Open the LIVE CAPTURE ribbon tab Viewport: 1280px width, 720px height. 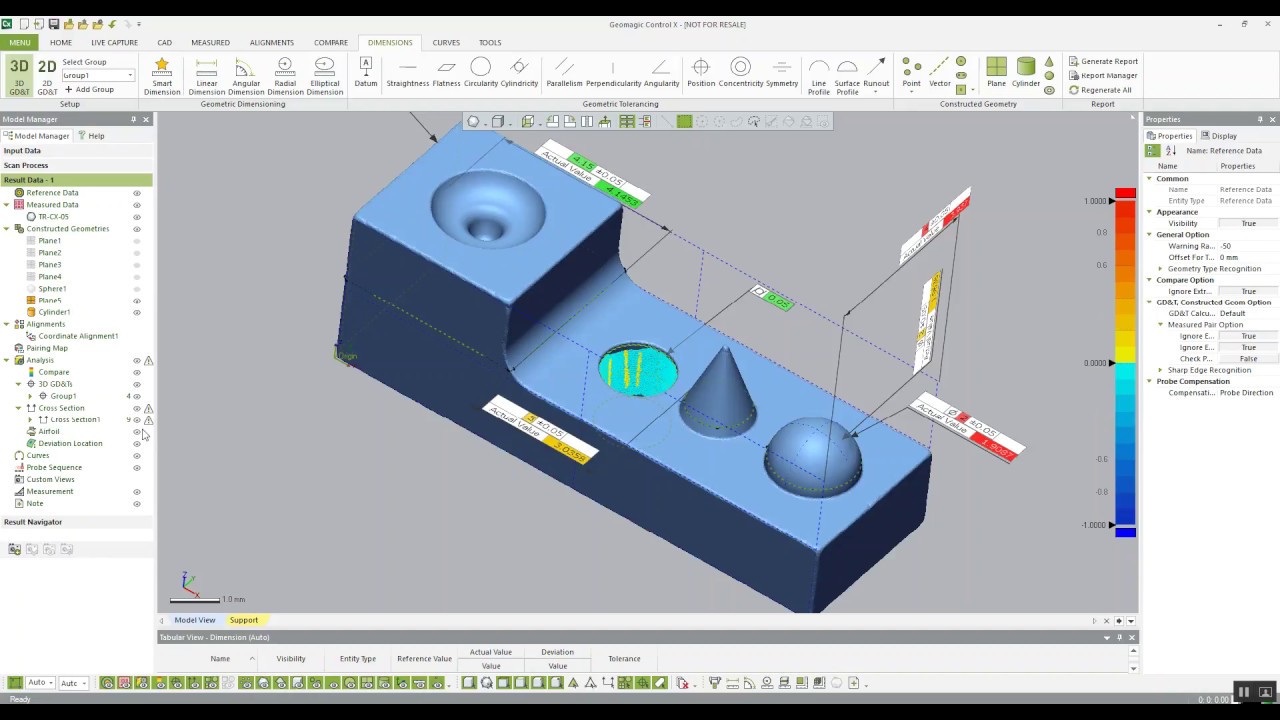click(114, 42)
